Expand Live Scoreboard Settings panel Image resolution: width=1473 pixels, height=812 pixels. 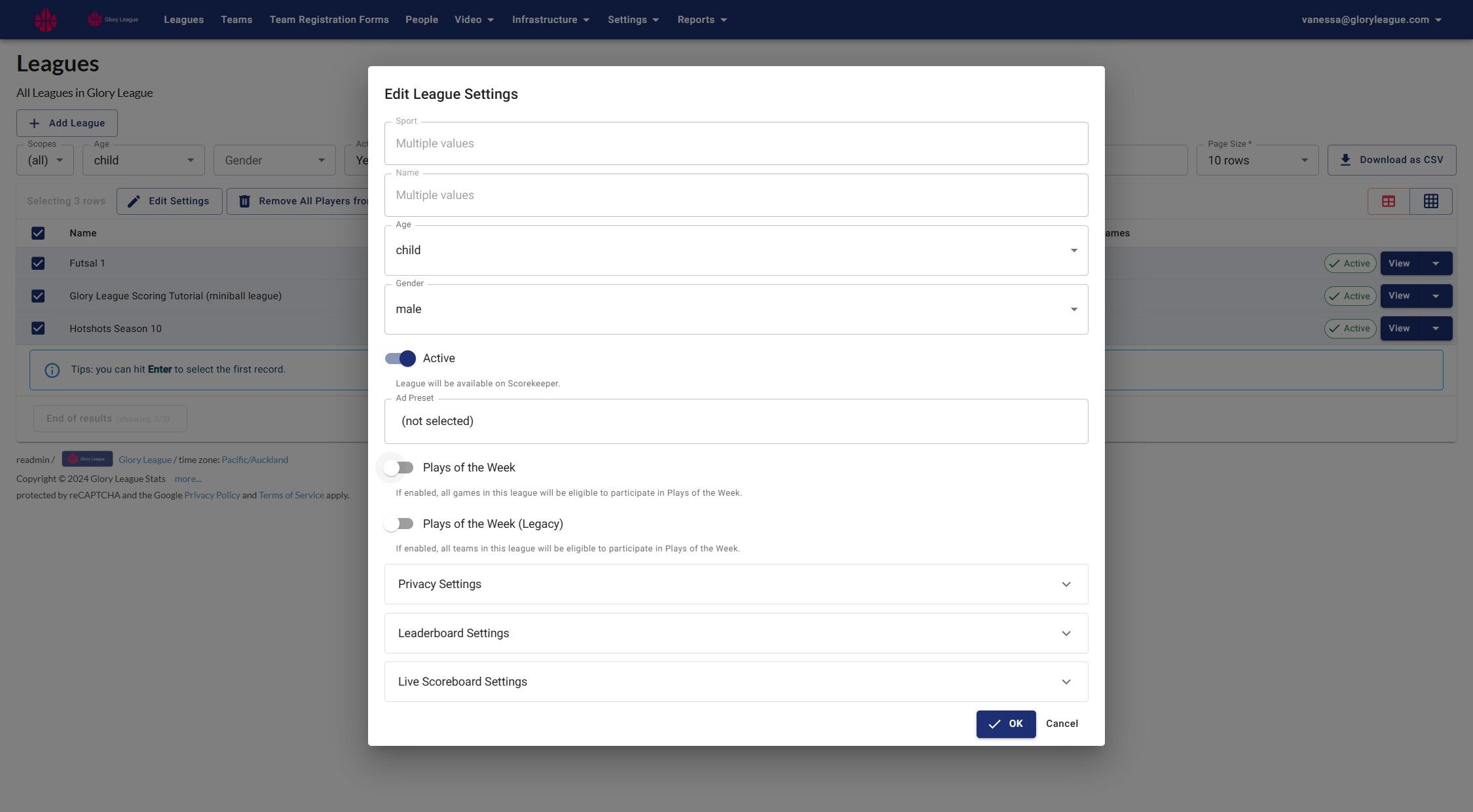point(736,682)
